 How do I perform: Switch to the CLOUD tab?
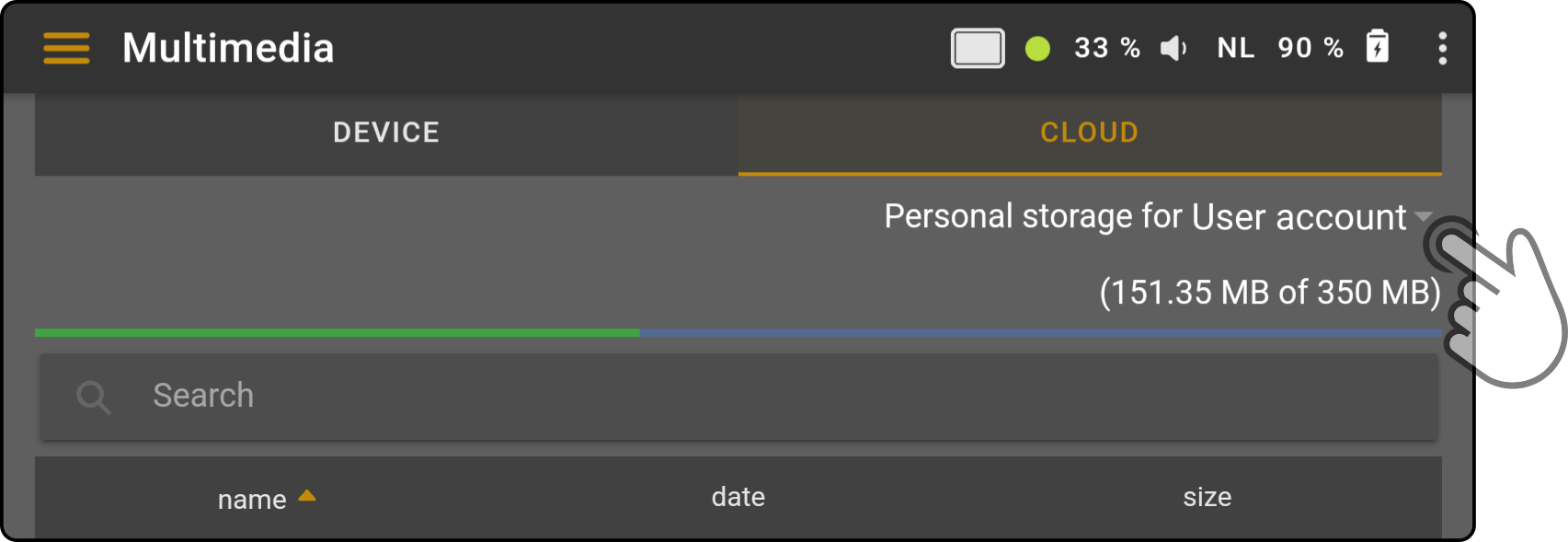1090,133
